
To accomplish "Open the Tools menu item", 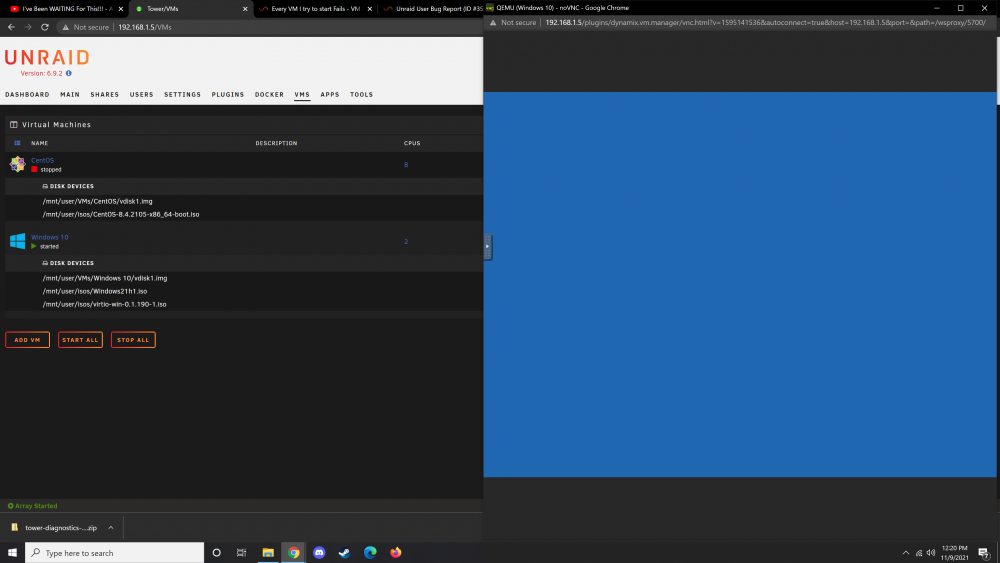I will [x=362, y=94].
